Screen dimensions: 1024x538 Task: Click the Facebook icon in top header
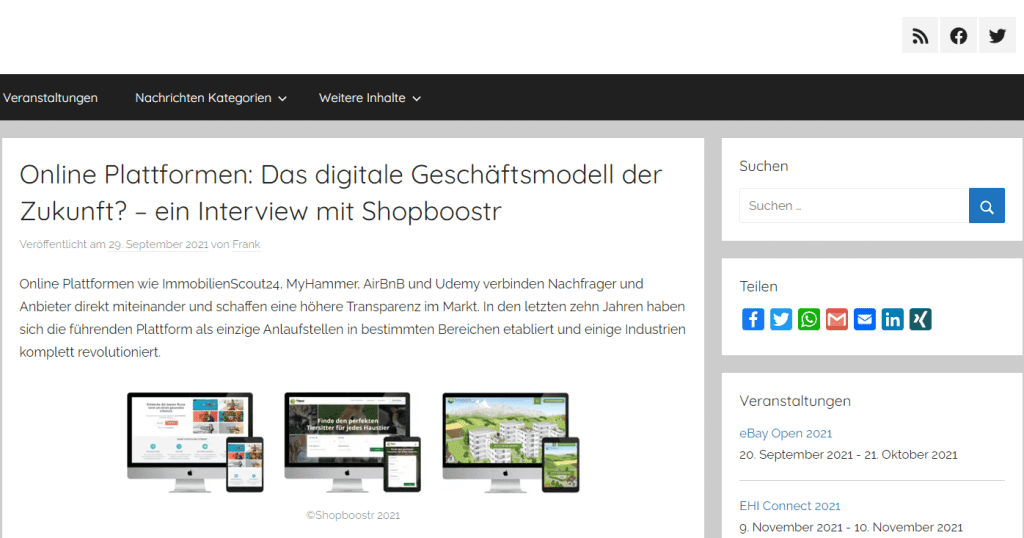[x=958, y=36]
